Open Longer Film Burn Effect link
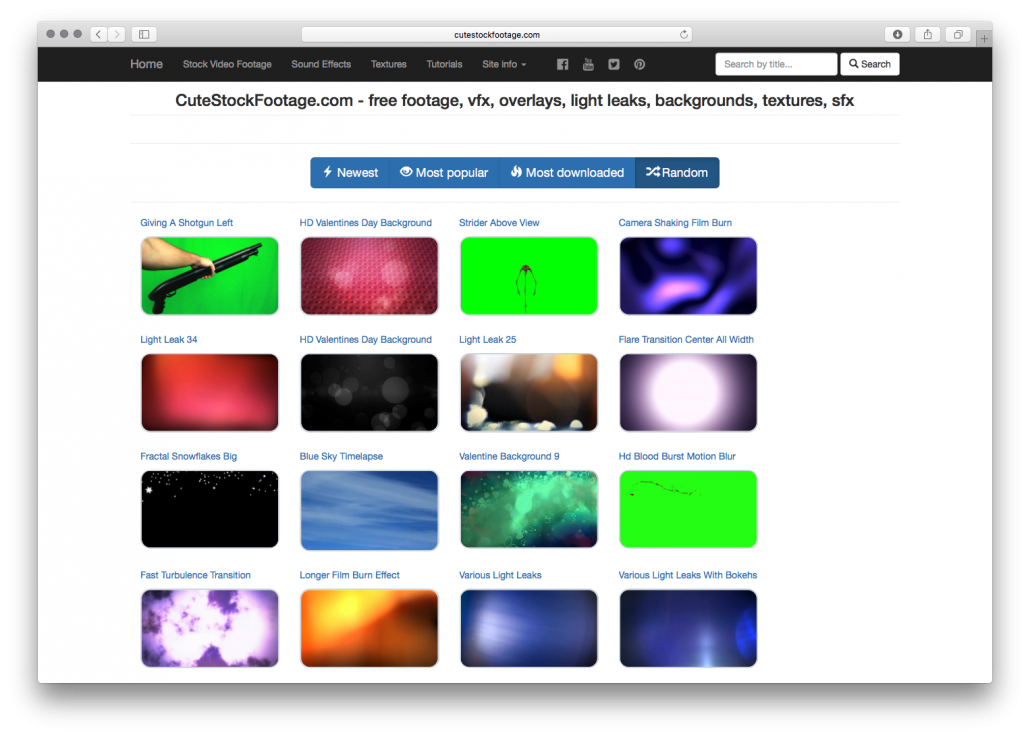 349,575
